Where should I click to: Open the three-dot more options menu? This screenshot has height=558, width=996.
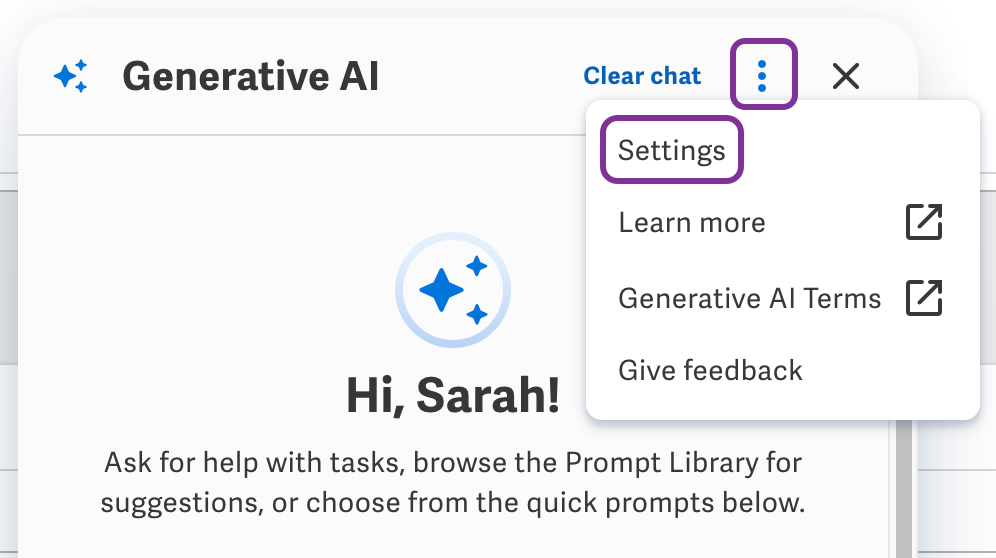click(763, 74)
